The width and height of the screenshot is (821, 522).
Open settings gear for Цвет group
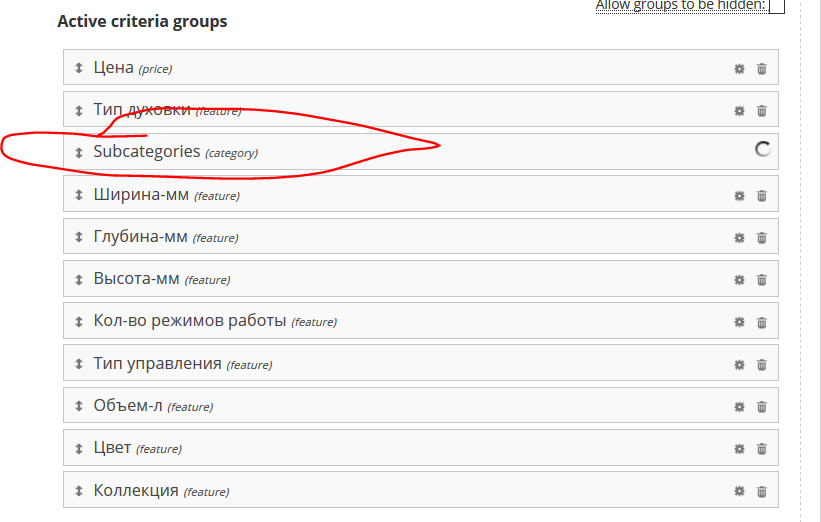click(739, 449)
